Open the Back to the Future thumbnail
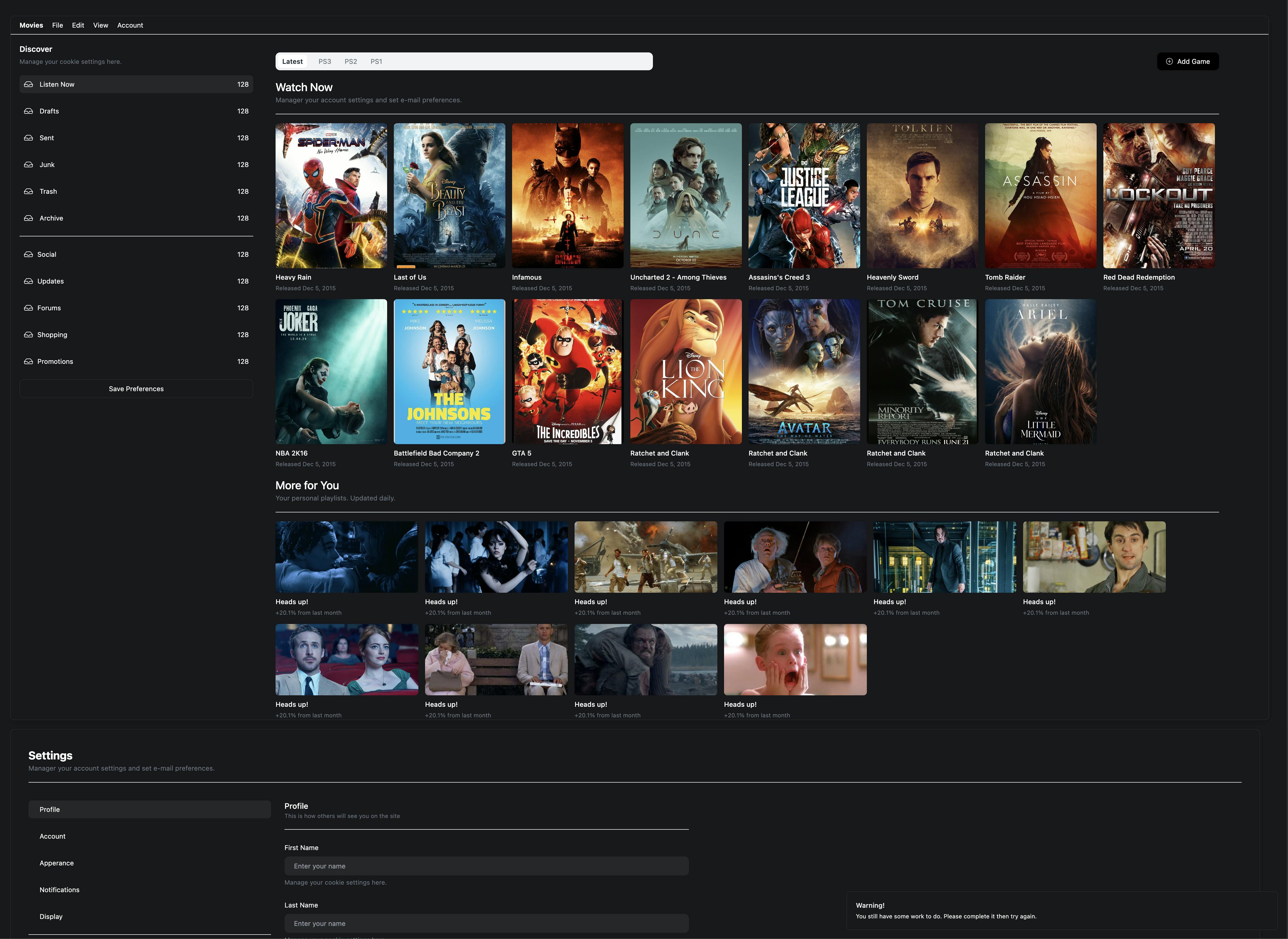1288x939 pixels. [x=795, y=557]
